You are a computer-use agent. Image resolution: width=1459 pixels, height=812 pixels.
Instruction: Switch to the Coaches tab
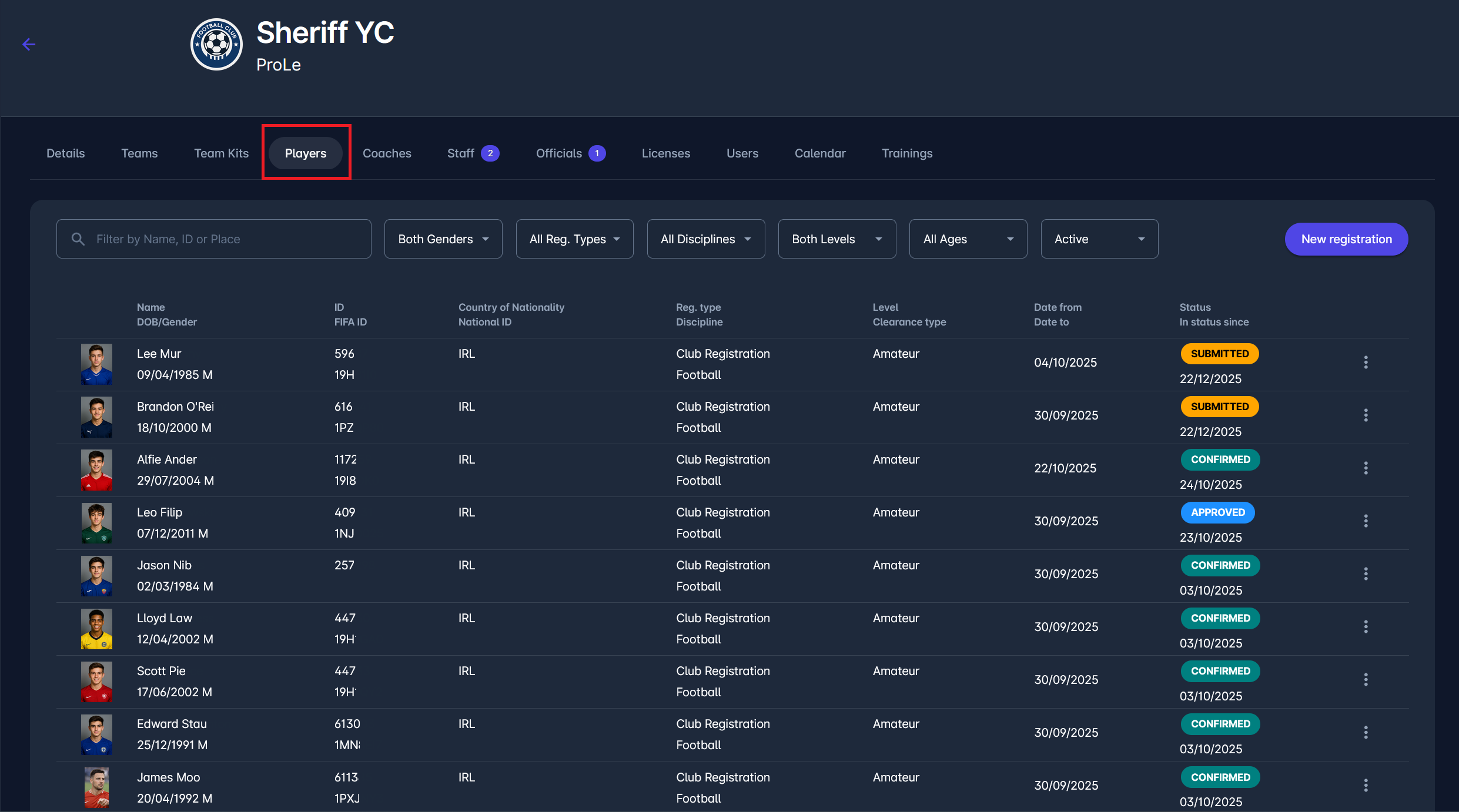pos(387,153)
